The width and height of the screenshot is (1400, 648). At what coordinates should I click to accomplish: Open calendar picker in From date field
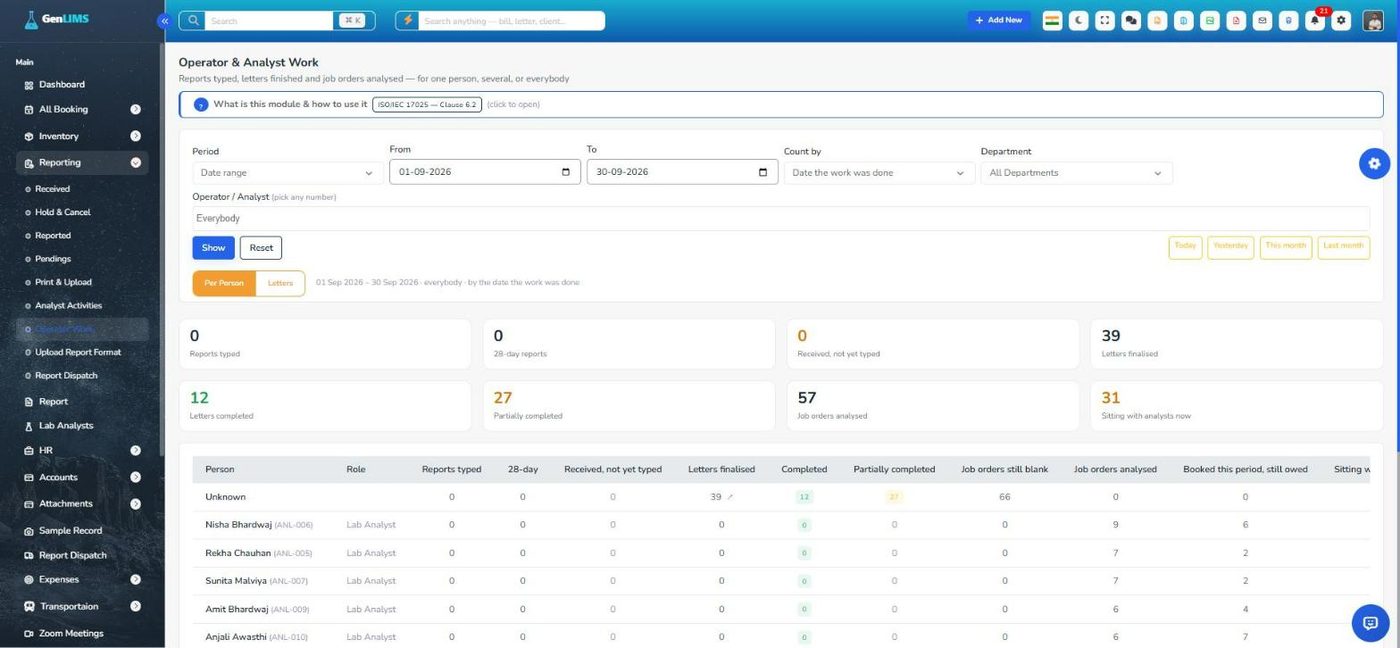pos(566,172)
